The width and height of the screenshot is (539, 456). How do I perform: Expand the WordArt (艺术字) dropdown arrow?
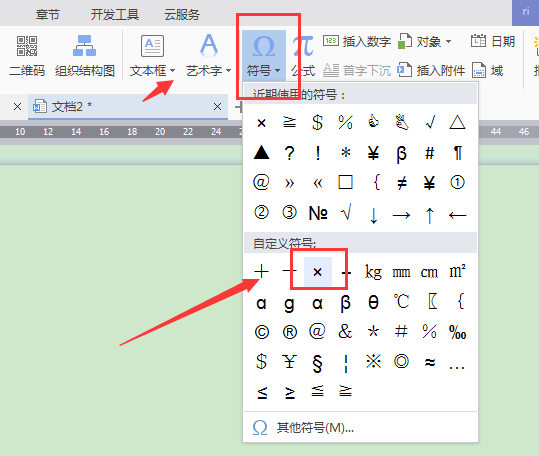(x=229, y=71)
